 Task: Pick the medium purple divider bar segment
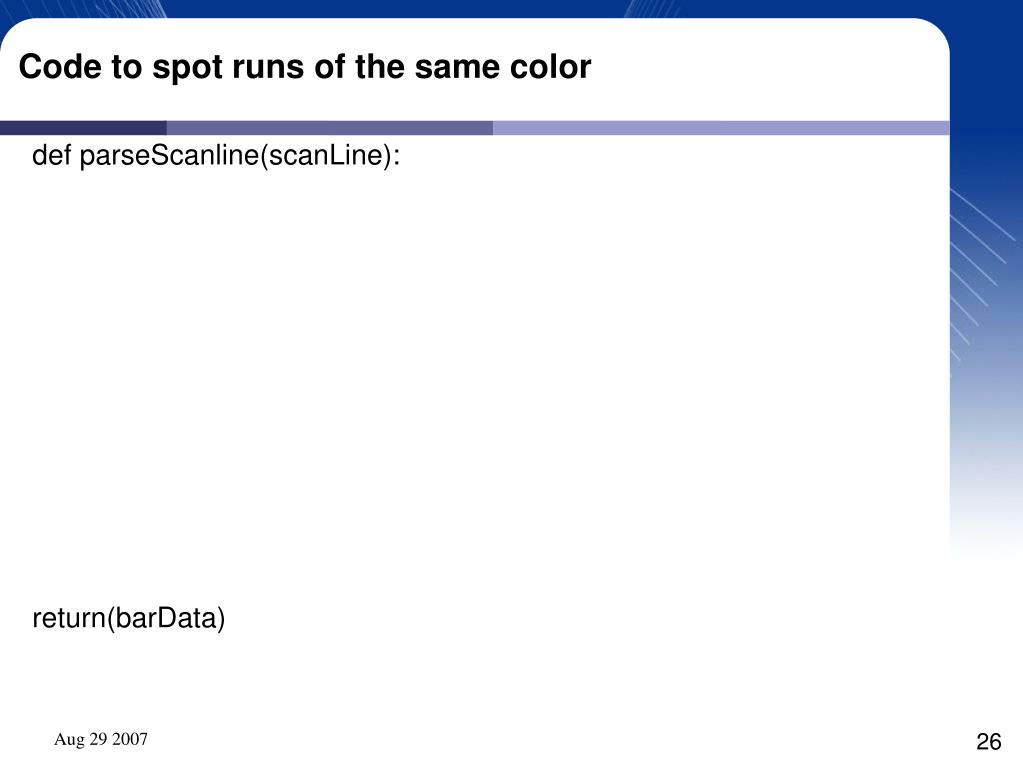point(329,128)
